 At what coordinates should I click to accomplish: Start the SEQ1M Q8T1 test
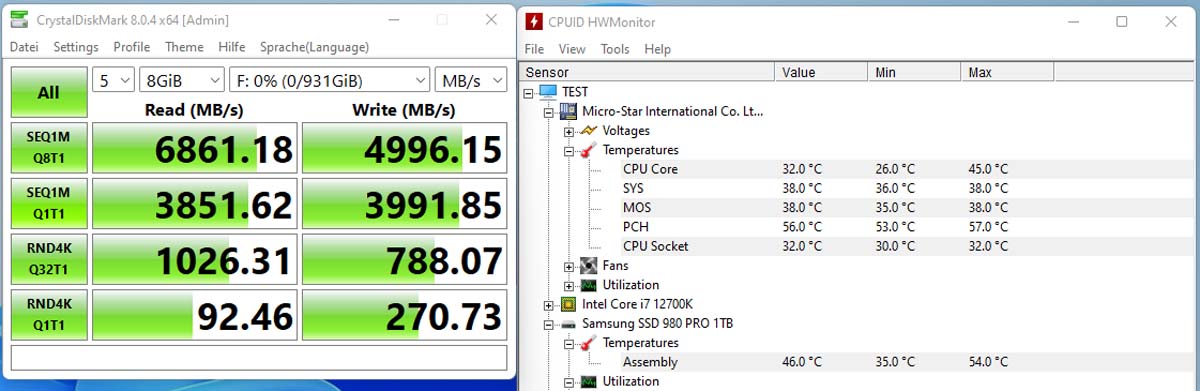tap(48, 148)
